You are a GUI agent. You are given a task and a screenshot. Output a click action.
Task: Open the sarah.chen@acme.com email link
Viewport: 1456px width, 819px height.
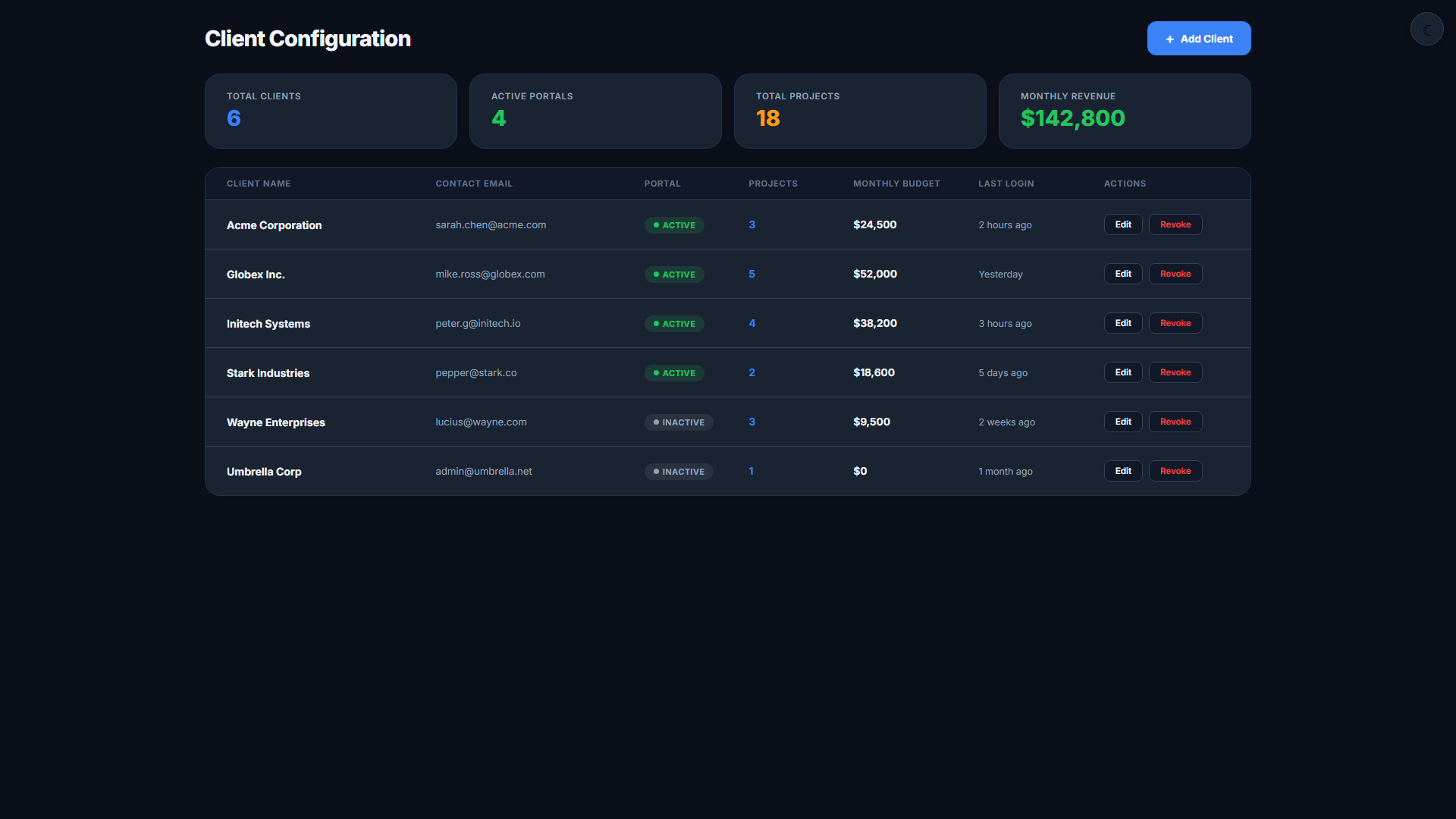pos(491,225)
